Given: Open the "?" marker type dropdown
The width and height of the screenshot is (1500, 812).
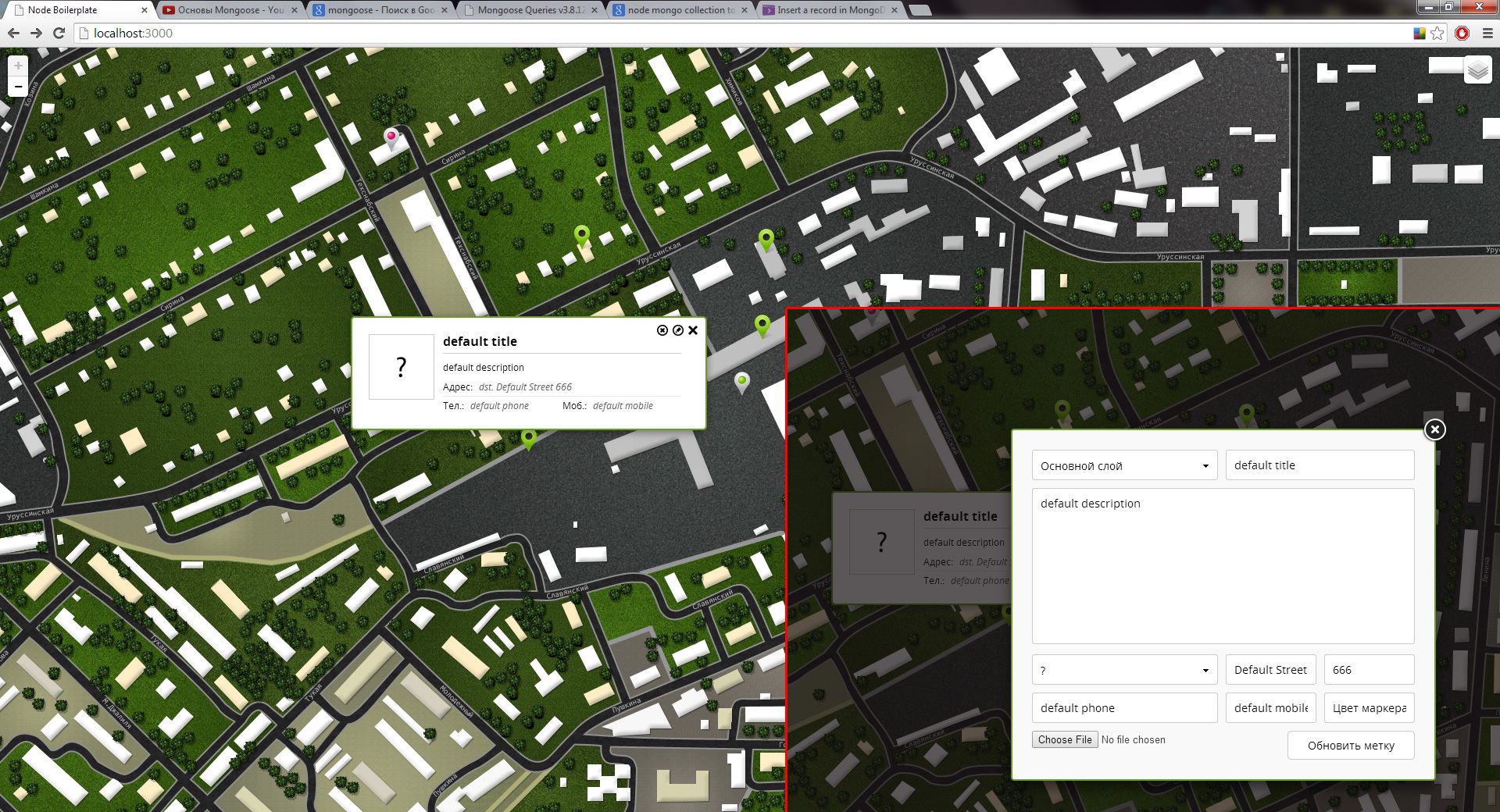Looking at the screenshot, I should click(x=1123, y=669).
